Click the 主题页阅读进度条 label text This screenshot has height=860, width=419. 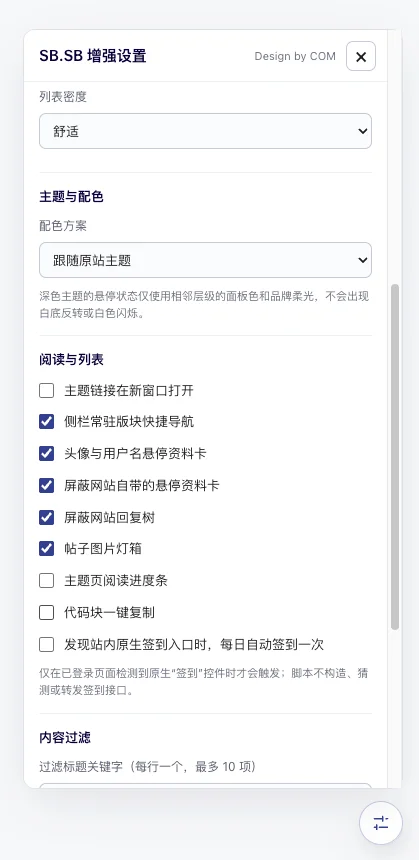click(116, 580)
